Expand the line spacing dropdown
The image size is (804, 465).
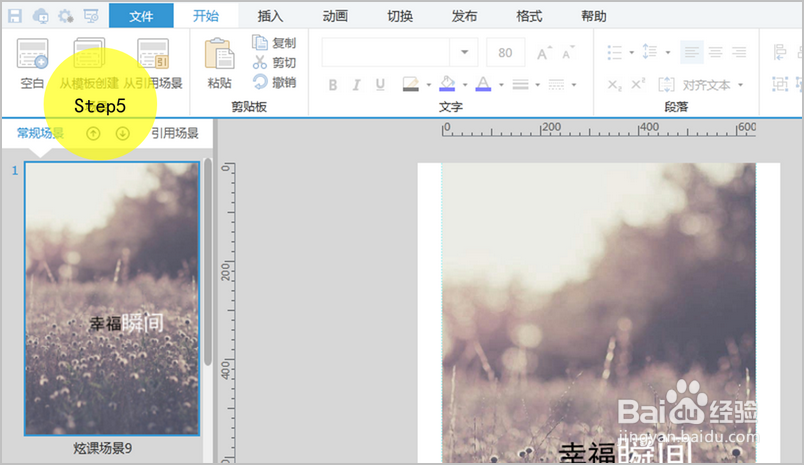[x=668, y=52]
